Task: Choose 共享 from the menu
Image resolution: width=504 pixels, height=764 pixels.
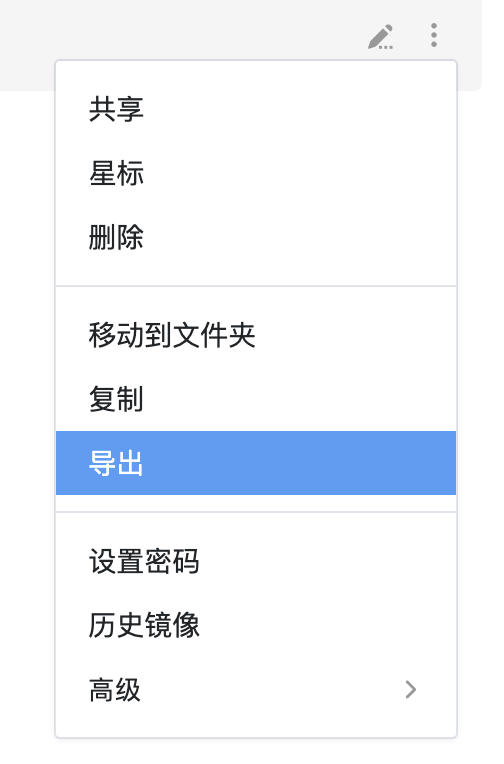Action: [x=256, y=109]
